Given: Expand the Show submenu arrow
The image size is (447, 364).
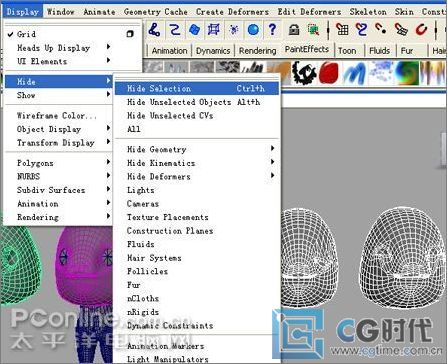Looking at the screenshot, I should 108,94.
